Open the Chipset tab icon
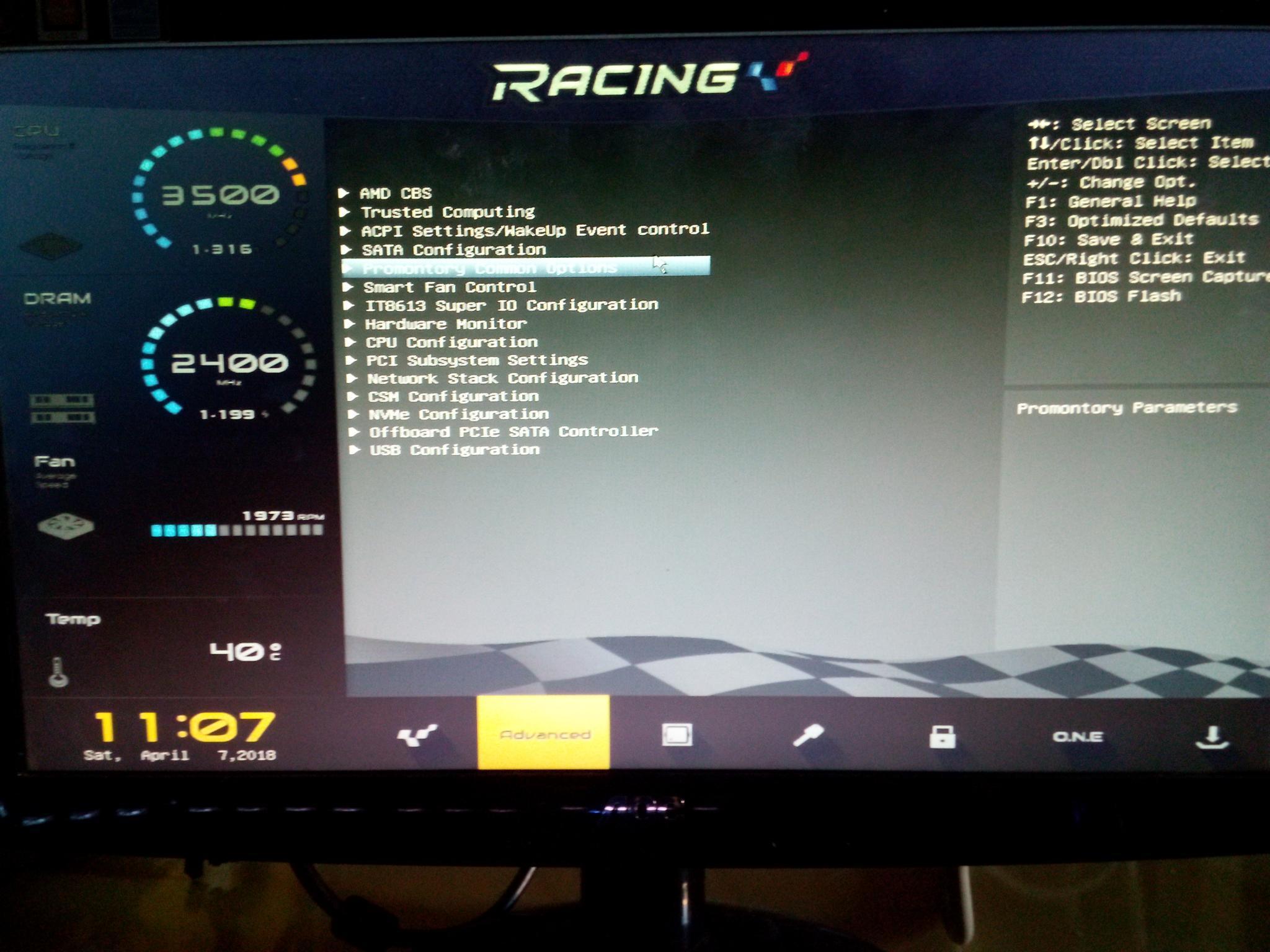Image resolution: width=1270 pixels, height=952 pixels. (x=677, y=735)
